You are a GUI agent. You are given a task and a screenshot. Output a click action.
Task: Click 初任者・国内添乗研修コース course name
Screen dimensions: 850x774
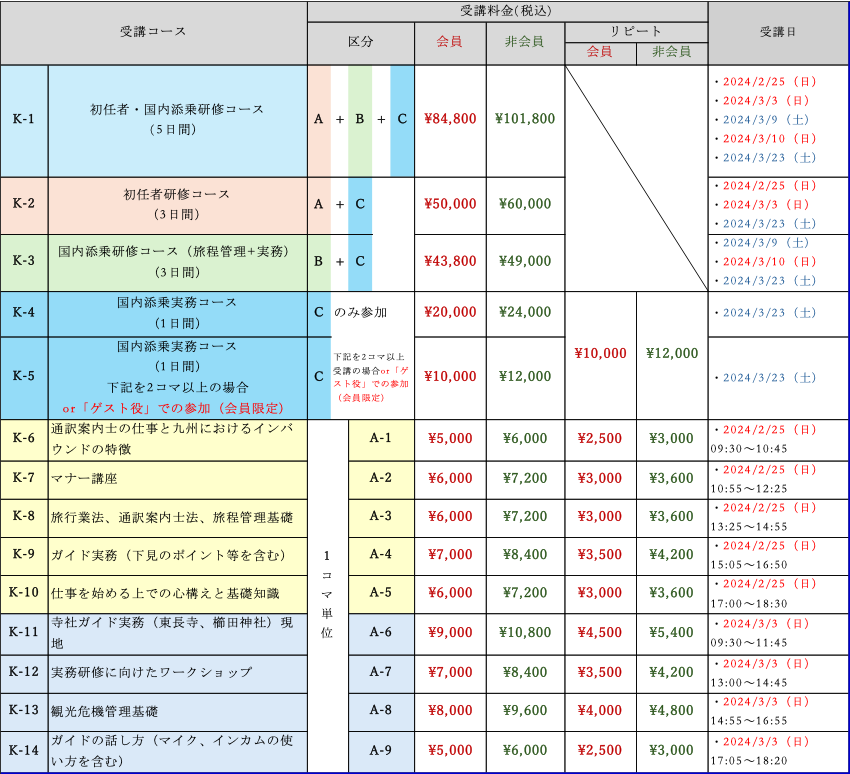pos(177,109)
